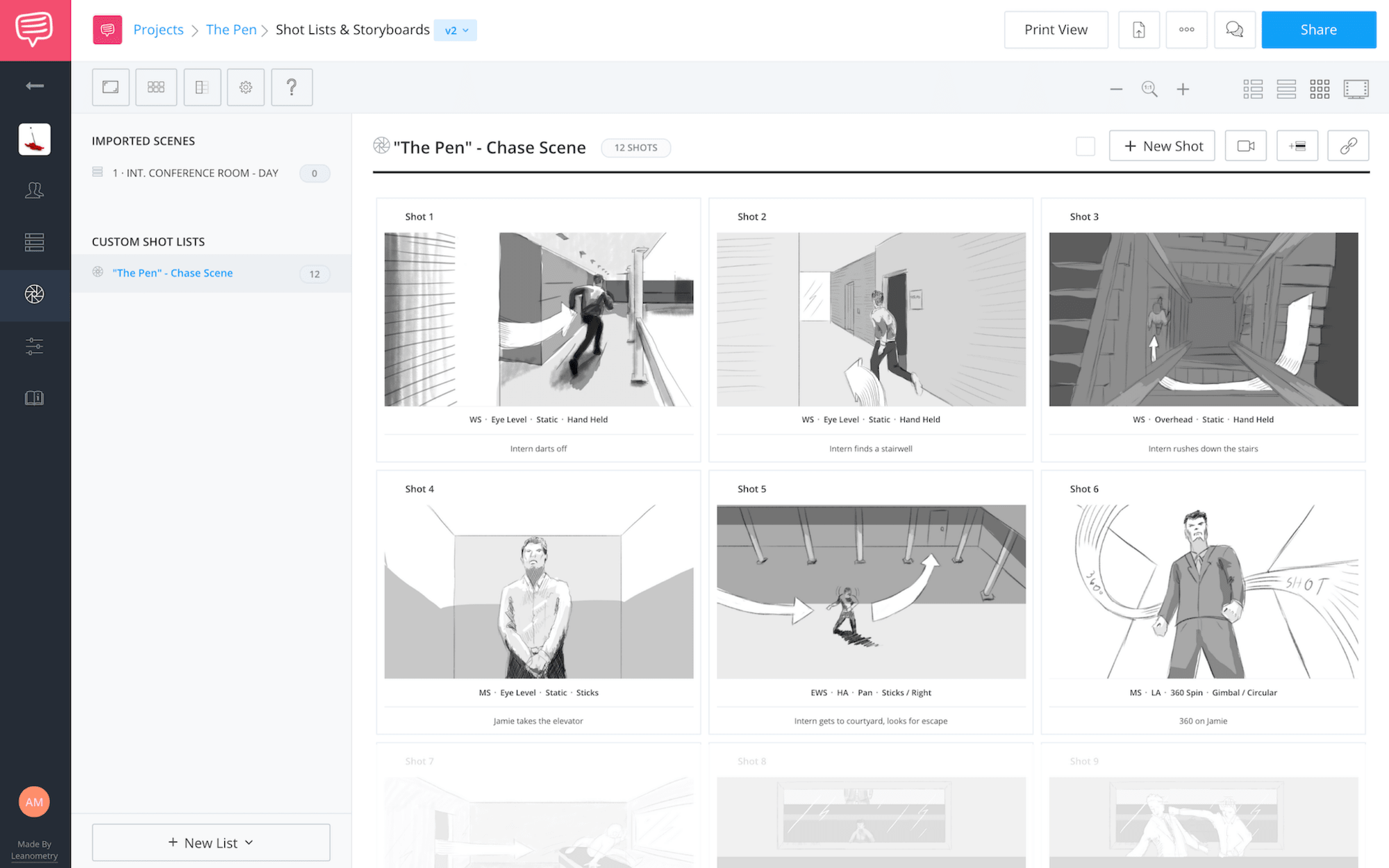Screen dimensions: 1389x868
Task: Expand the three-dot options menu
Action: coord(1186,29)
